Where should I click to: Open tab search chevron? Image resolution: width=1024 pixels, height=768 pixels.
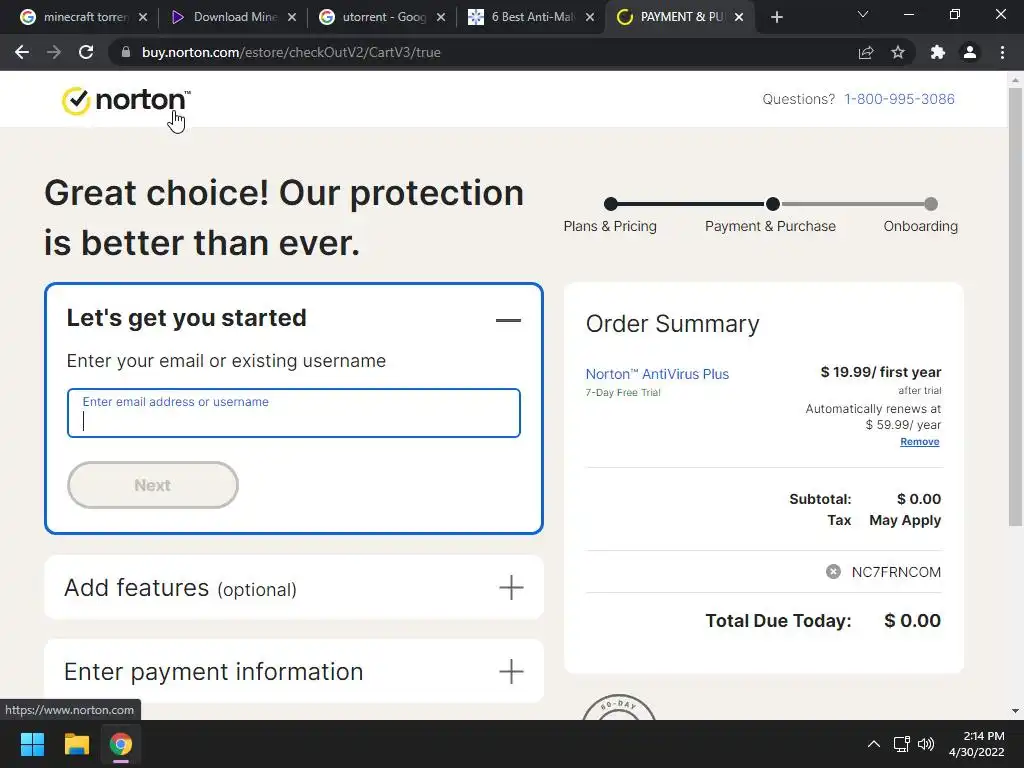coord(863,14)
